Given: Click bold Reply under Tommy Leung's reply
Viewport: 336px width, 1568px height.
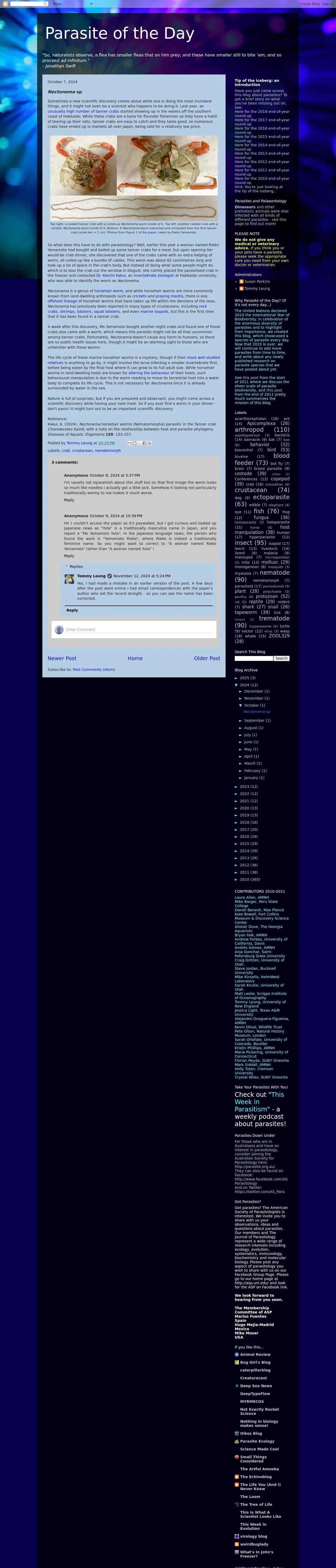Looking at the screenshot, I should click(72, 610).
